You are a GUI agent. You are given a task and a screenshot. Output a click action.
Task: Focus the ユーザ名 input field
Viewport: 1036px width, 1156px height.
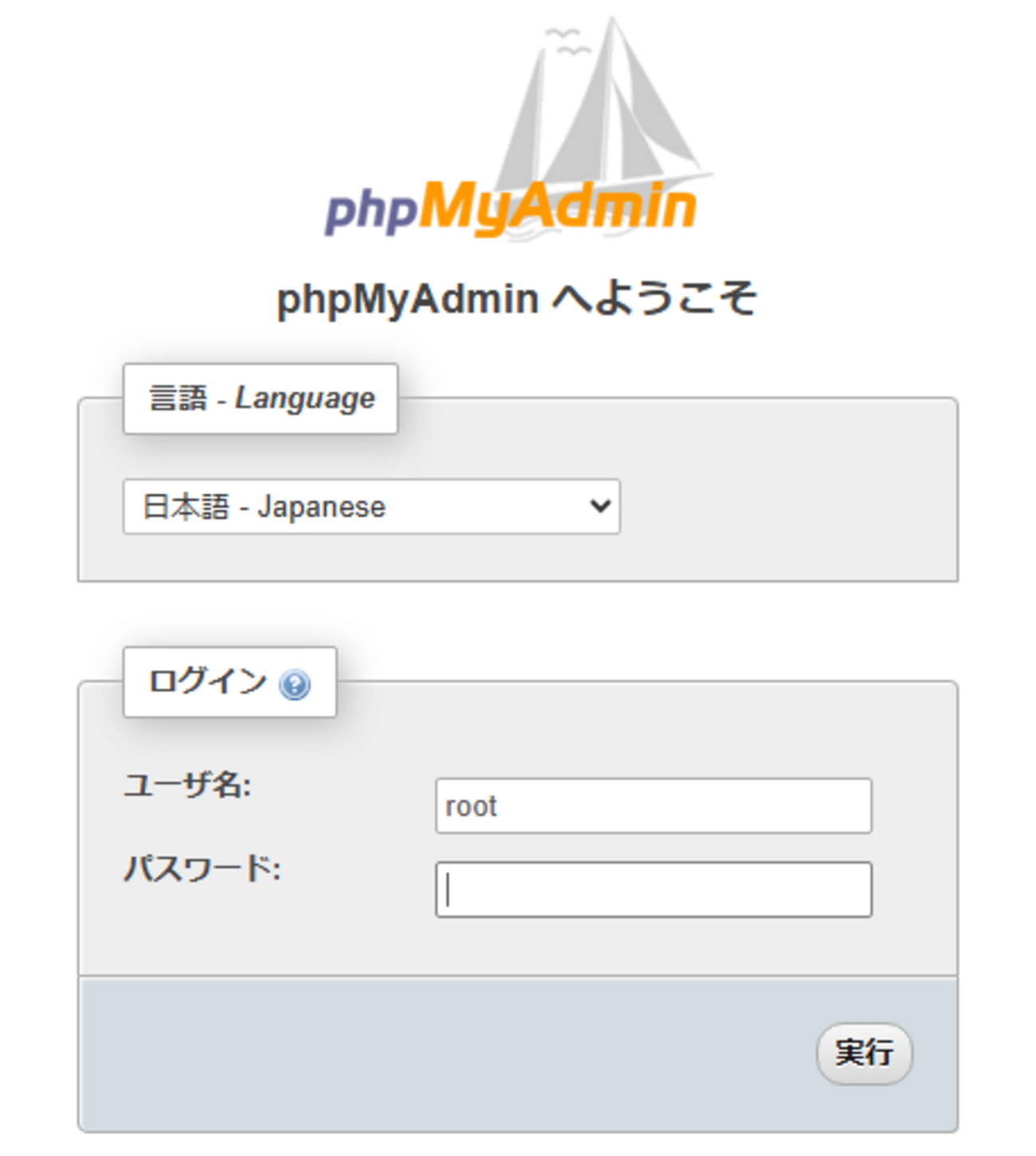point(653,805)
